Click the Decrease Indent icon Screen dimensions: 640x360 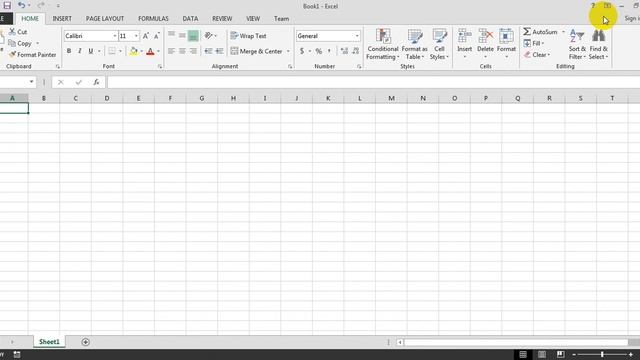[x=208, y=51]
